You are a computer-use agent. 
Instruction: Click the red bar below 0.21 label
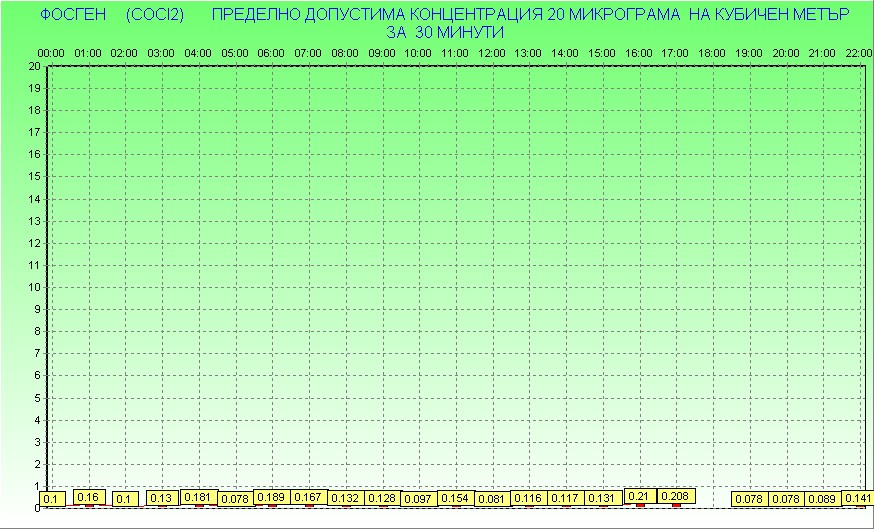point(640,505)
